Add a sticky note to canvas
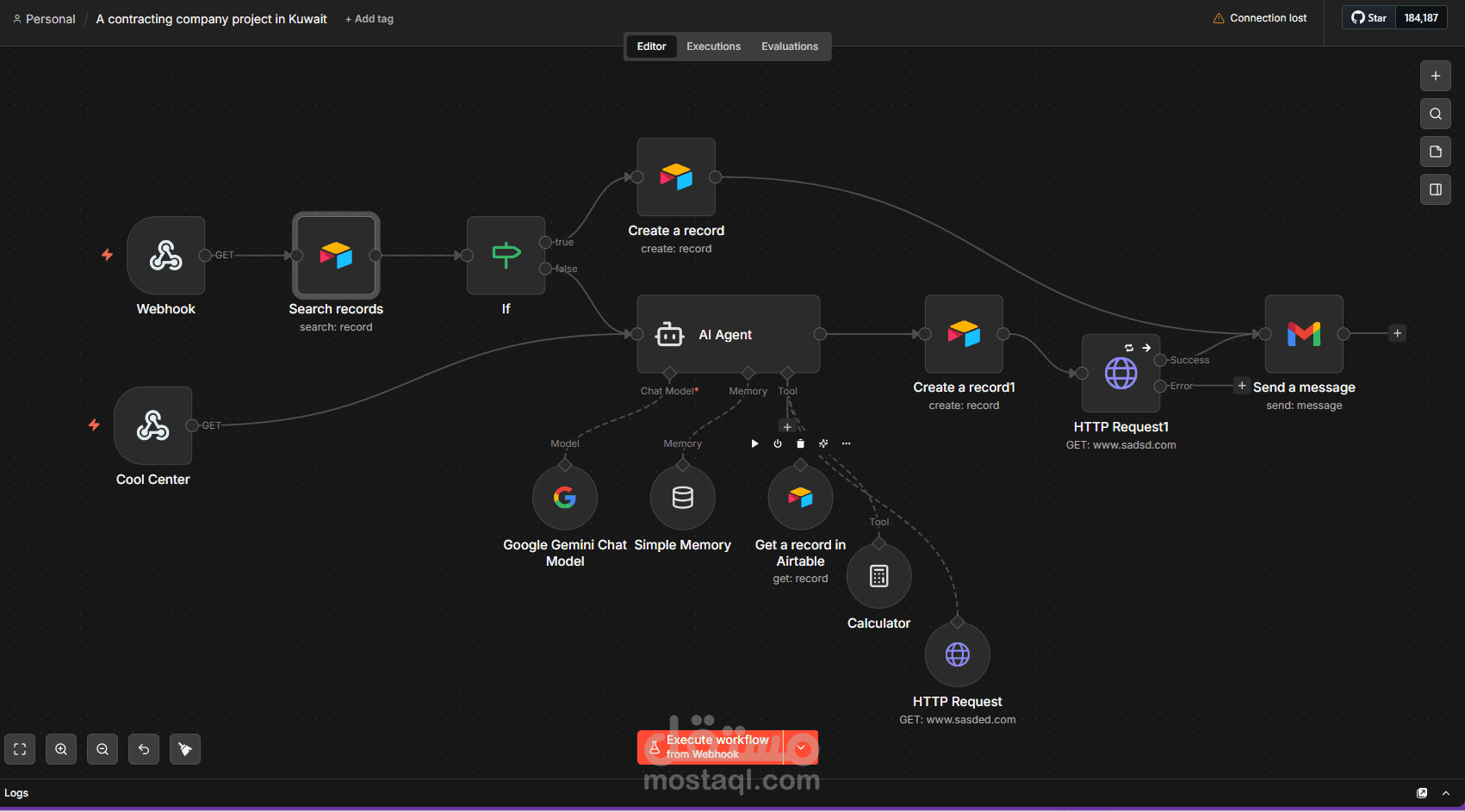 tap(1436, 152)
